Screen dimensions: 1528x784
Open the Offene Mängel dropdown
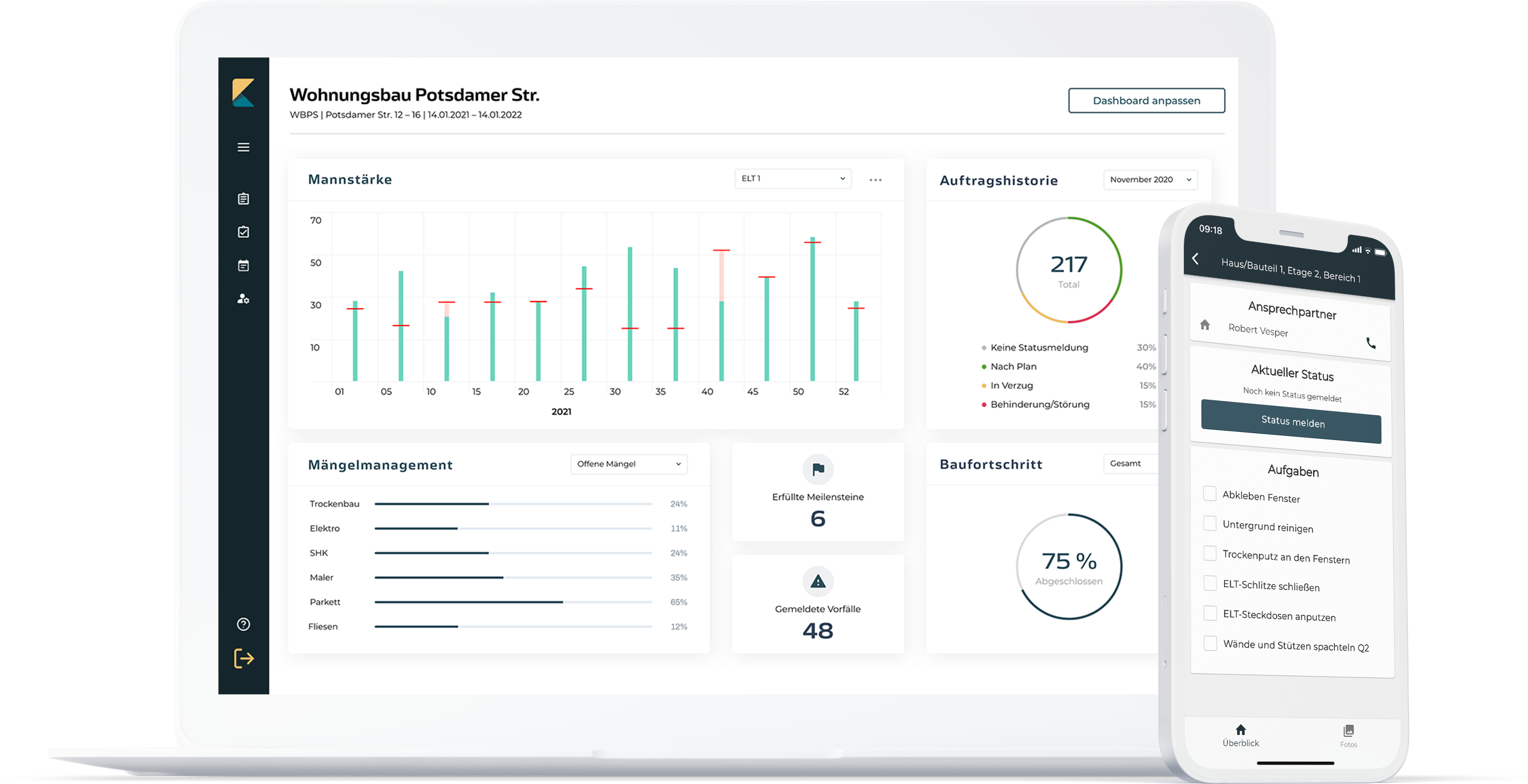coord(628,464)
